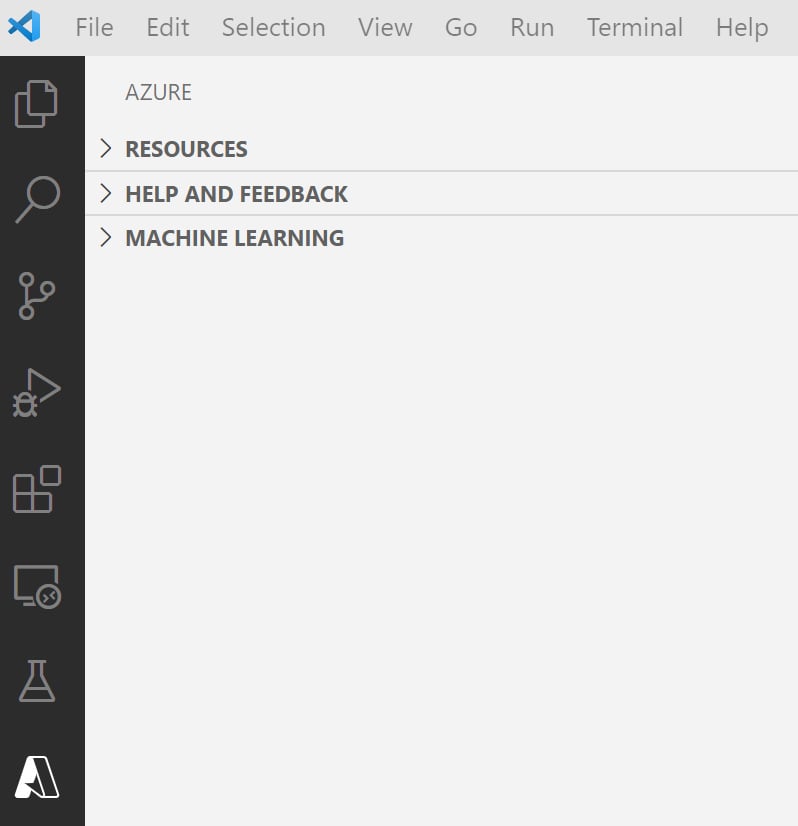
Task: Open the Explorer view icon
Action: [36, 104]
